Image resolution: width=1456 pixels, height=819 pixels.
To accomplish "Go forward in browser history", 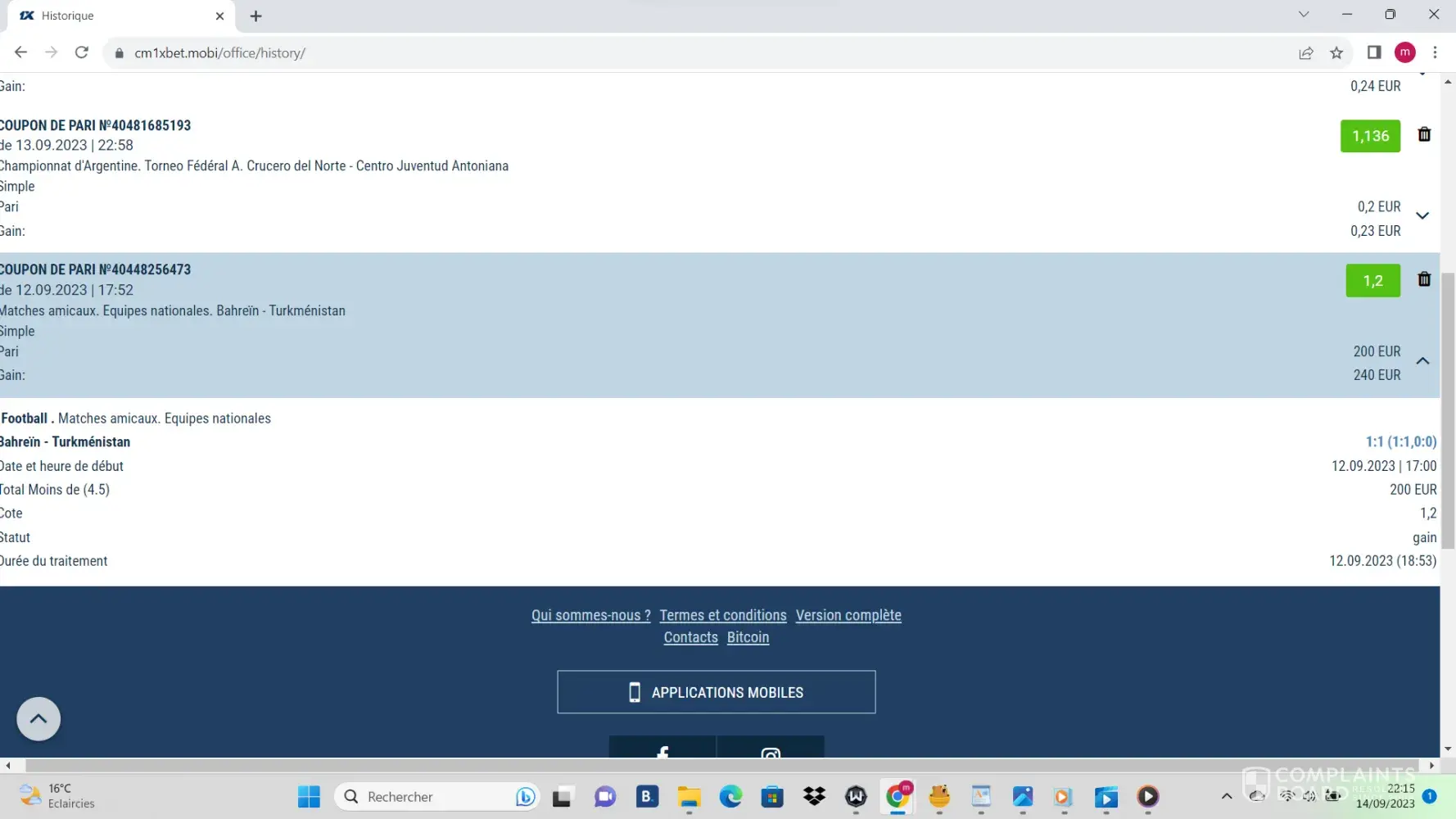I will pos(51,52).
